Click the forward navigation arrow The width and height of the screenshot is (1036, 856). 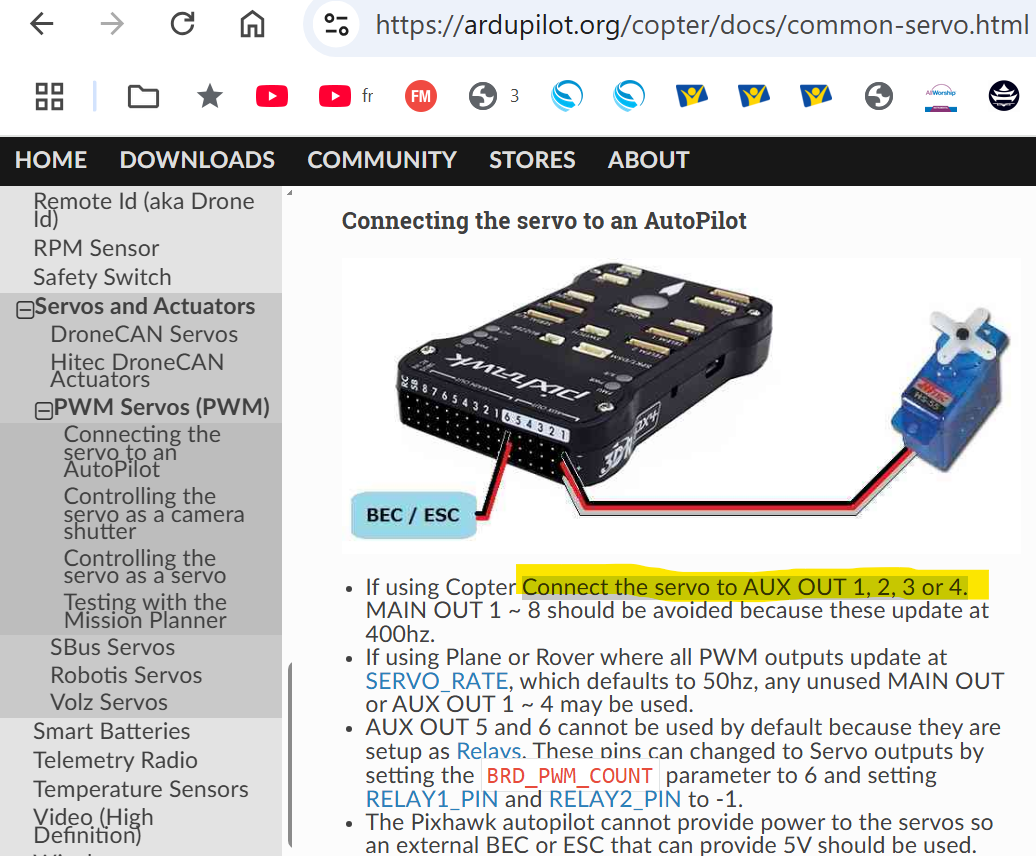pyautogui.click(x=112, y=24)
